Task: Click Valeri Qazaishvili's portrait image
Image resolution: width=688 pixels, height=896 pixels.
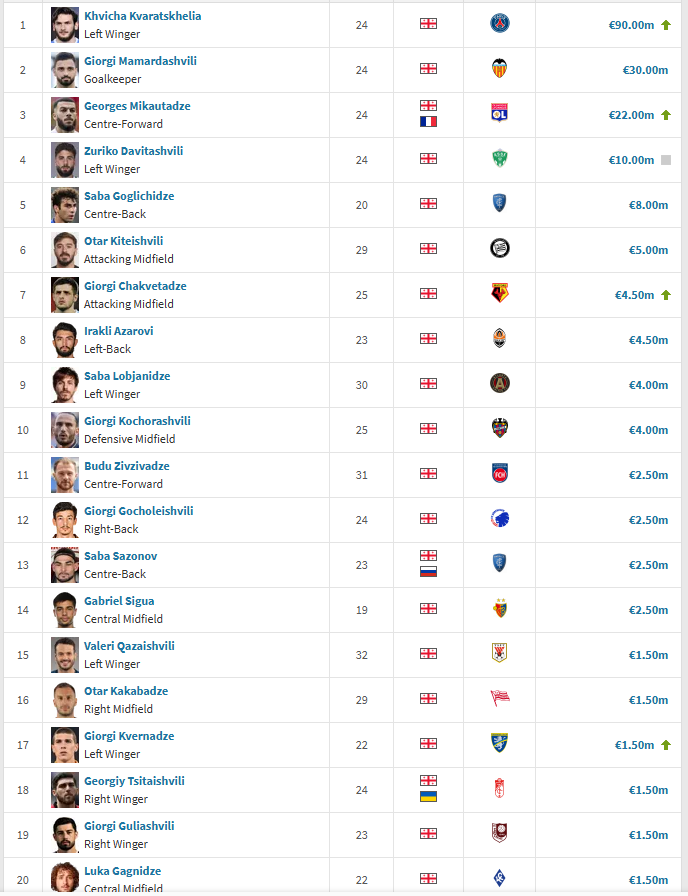Action: [65, 655]
